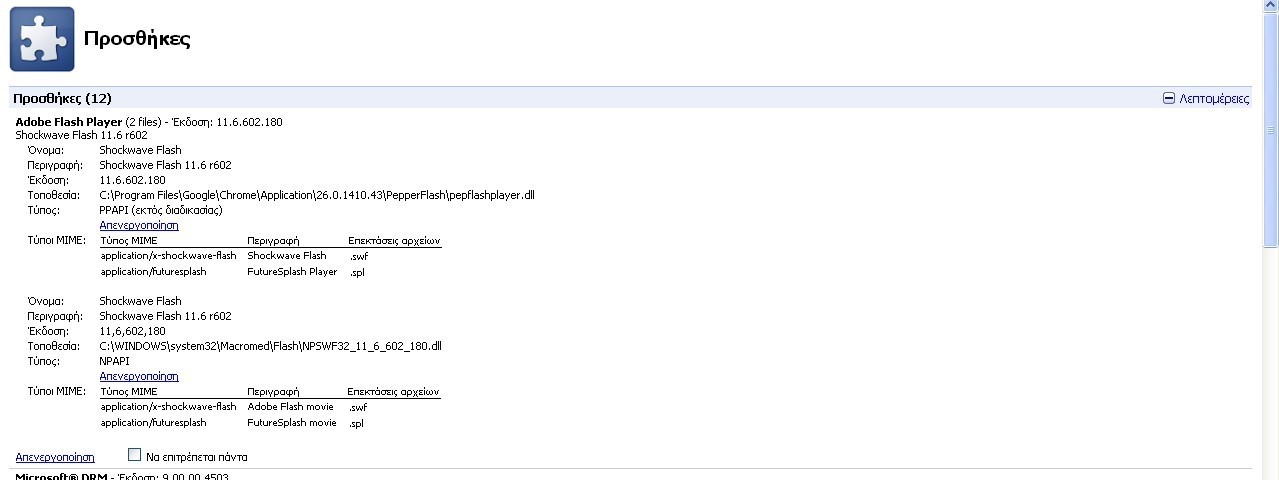The width and height of the screenshot is (1279, 480).
Task: Click .spl extension in FutureSplash Player row
Action: point(357,272)
